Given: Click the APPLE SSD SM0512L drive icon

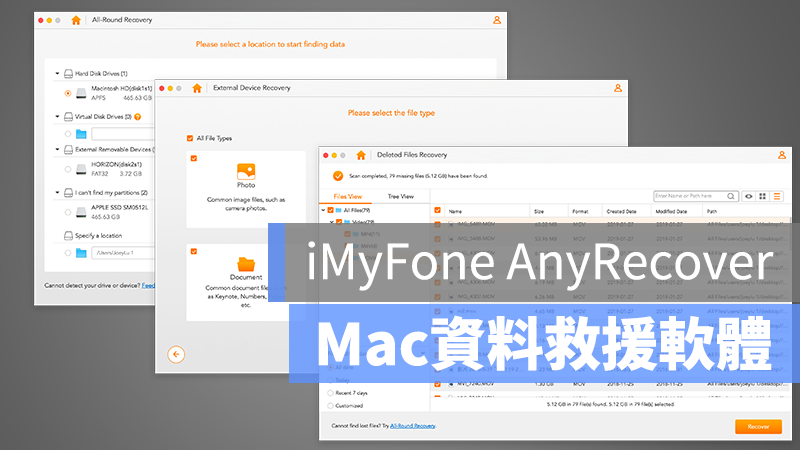Looking at the screenshot, I should pyautogui.click(x=81, y=212).
